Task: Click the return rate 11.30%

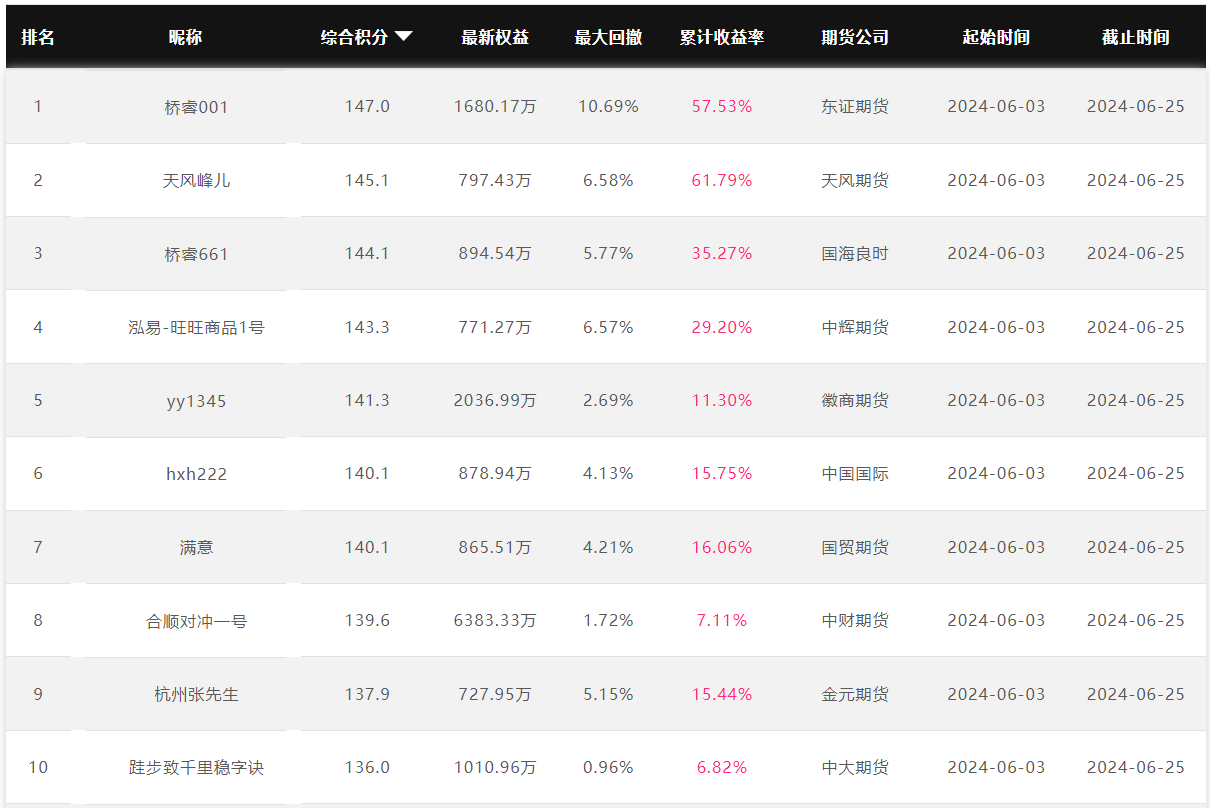Action: (722, 400)
